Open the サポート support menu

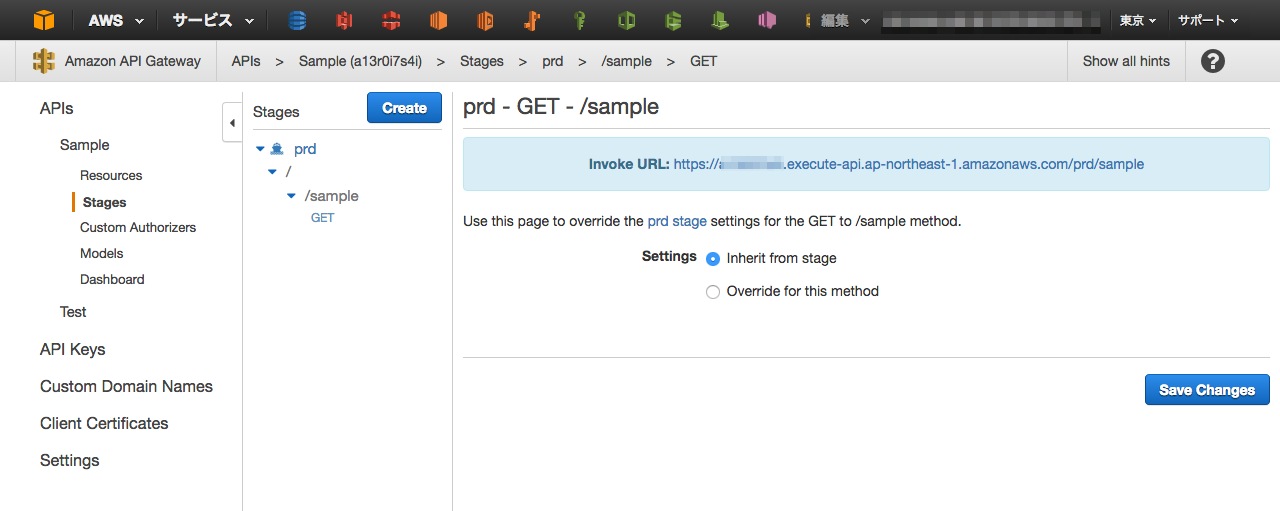coord(1207,20)
